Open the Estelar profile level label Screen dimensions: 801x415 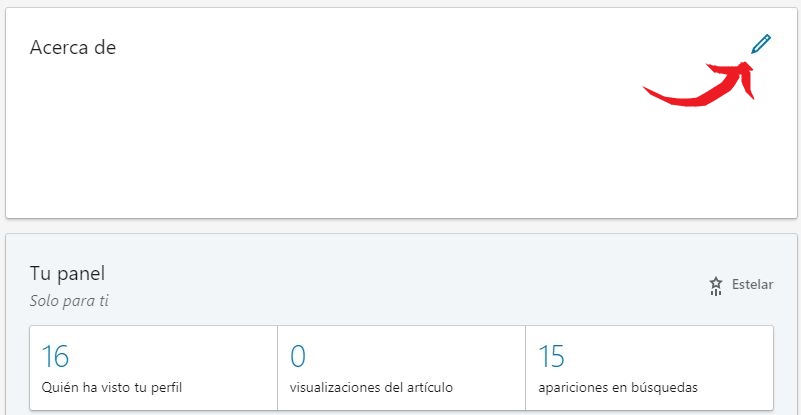click(752, 284)
